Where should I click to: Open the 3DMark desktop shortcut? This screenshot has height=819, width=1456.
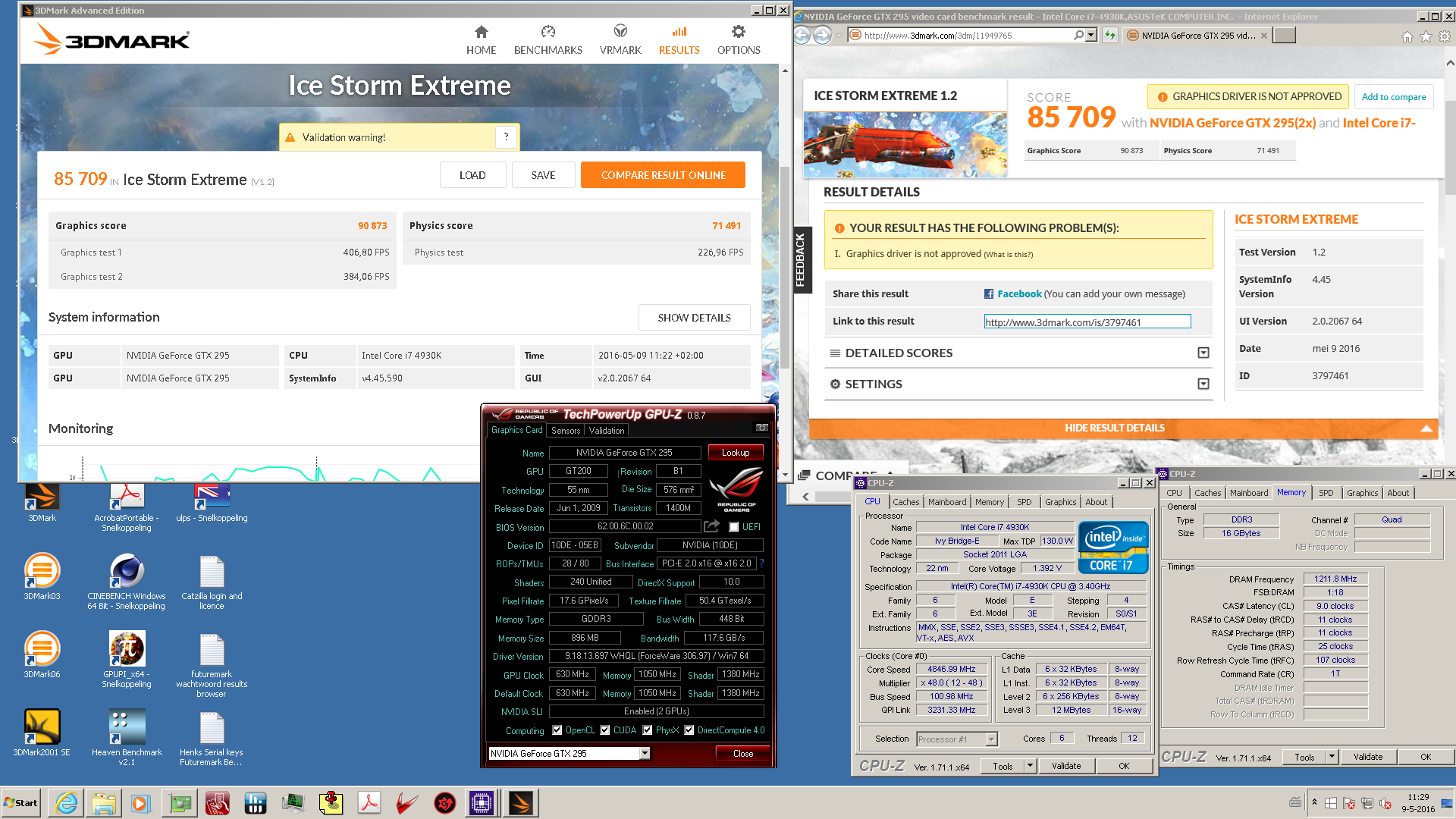pyautogui.click(x=42, y=503)
